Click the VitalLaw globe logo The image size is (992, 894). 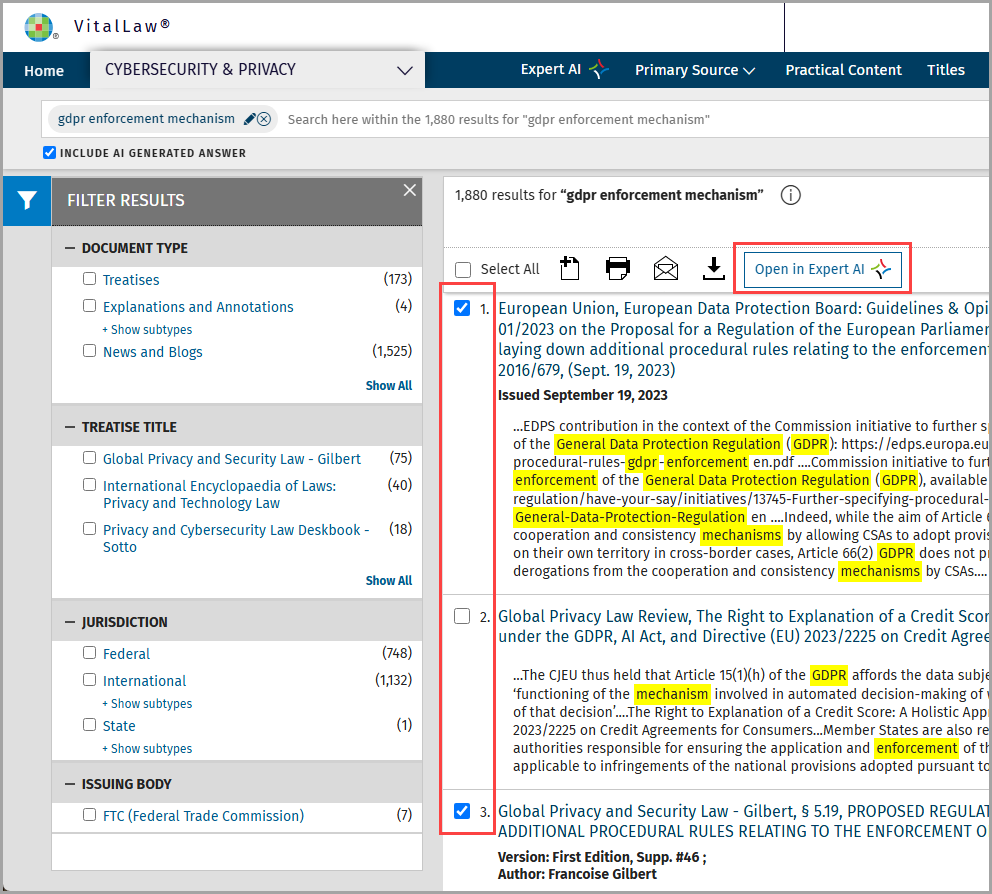[39, 27]
